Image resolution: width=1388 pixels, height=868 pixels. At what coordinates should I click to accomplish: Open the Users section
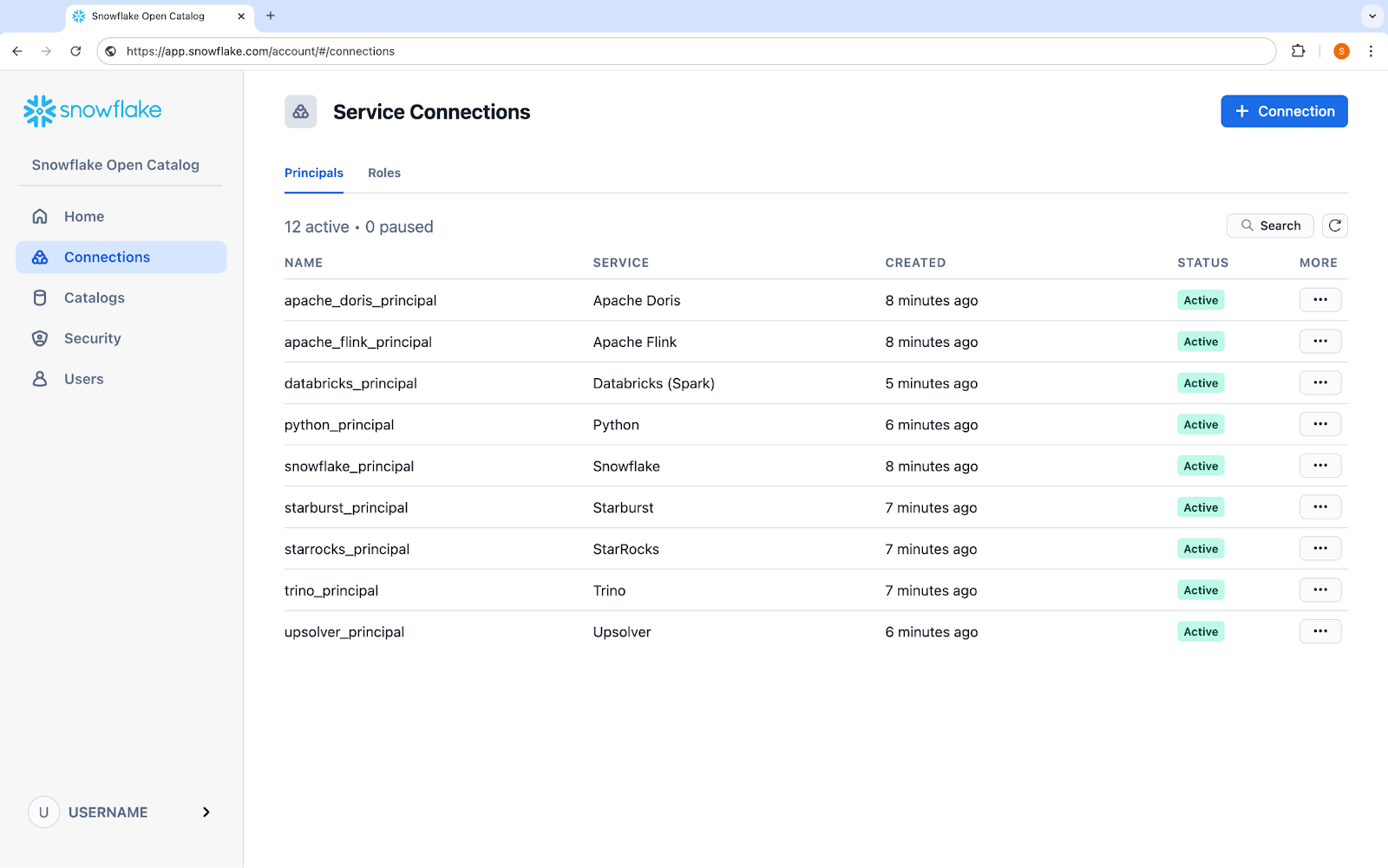click(x=83, y=378)
